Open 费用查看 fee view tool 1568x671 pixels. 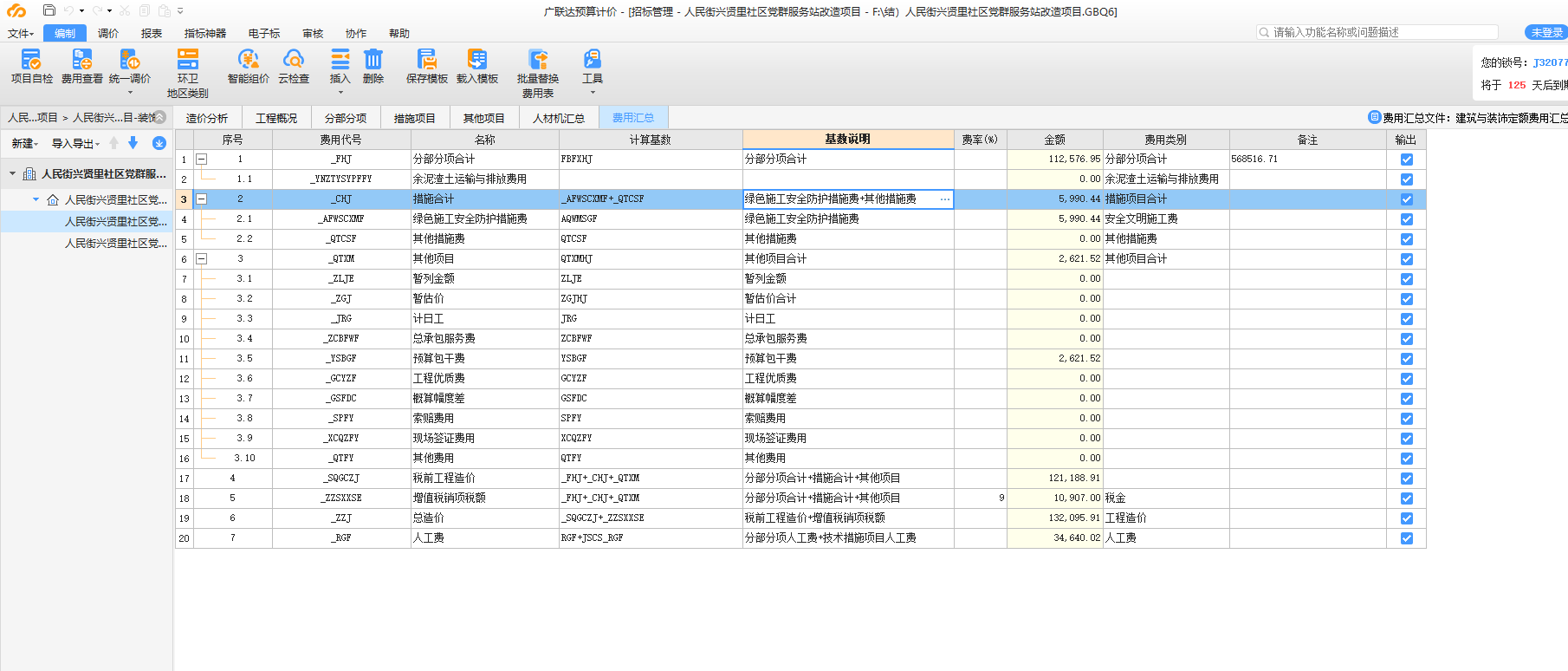[81, 66]
